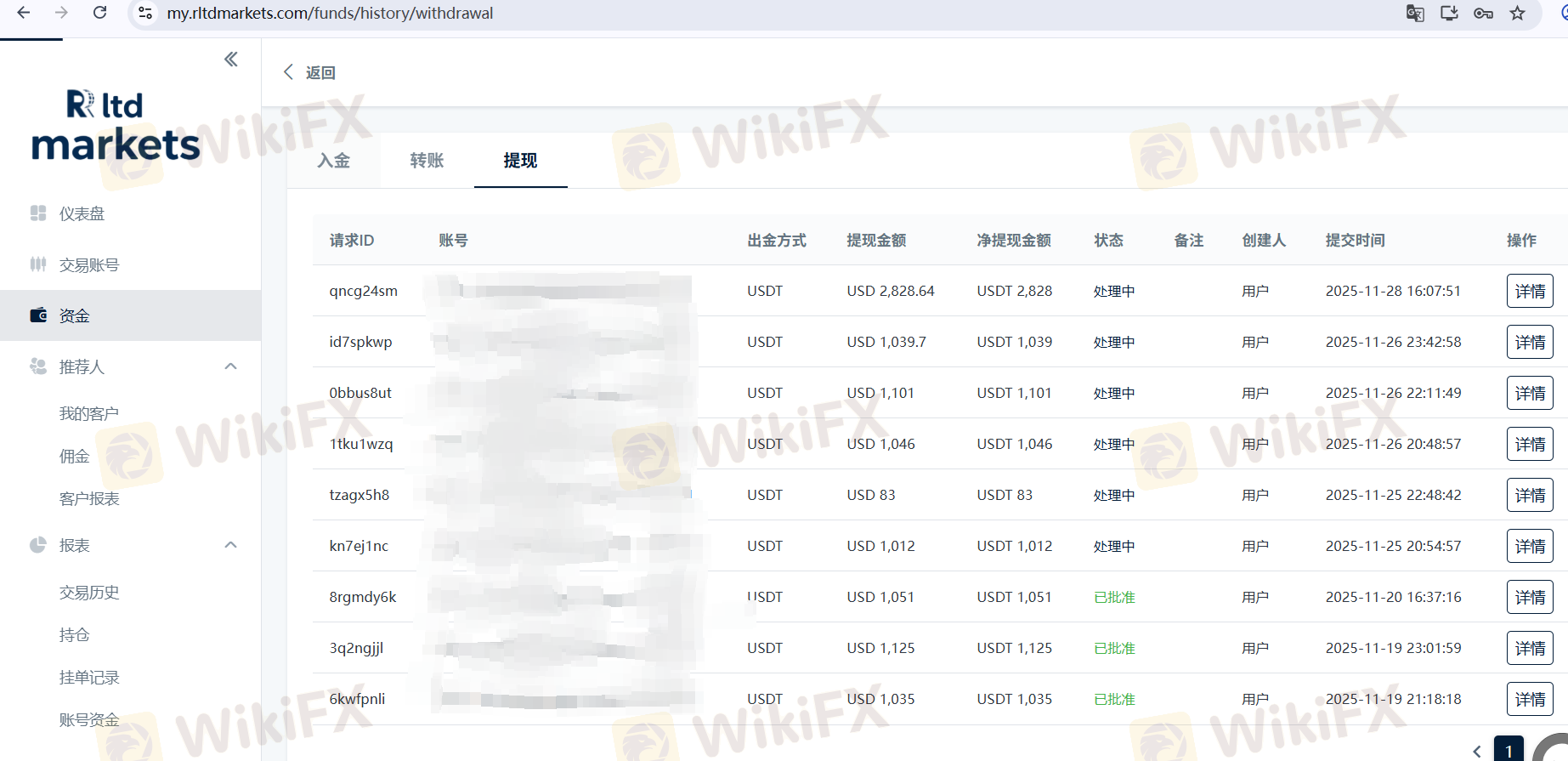The height and width of the screenshot is (761, 1568).
Task: Collapse the left sidebar menu
Action: [230, 59]
